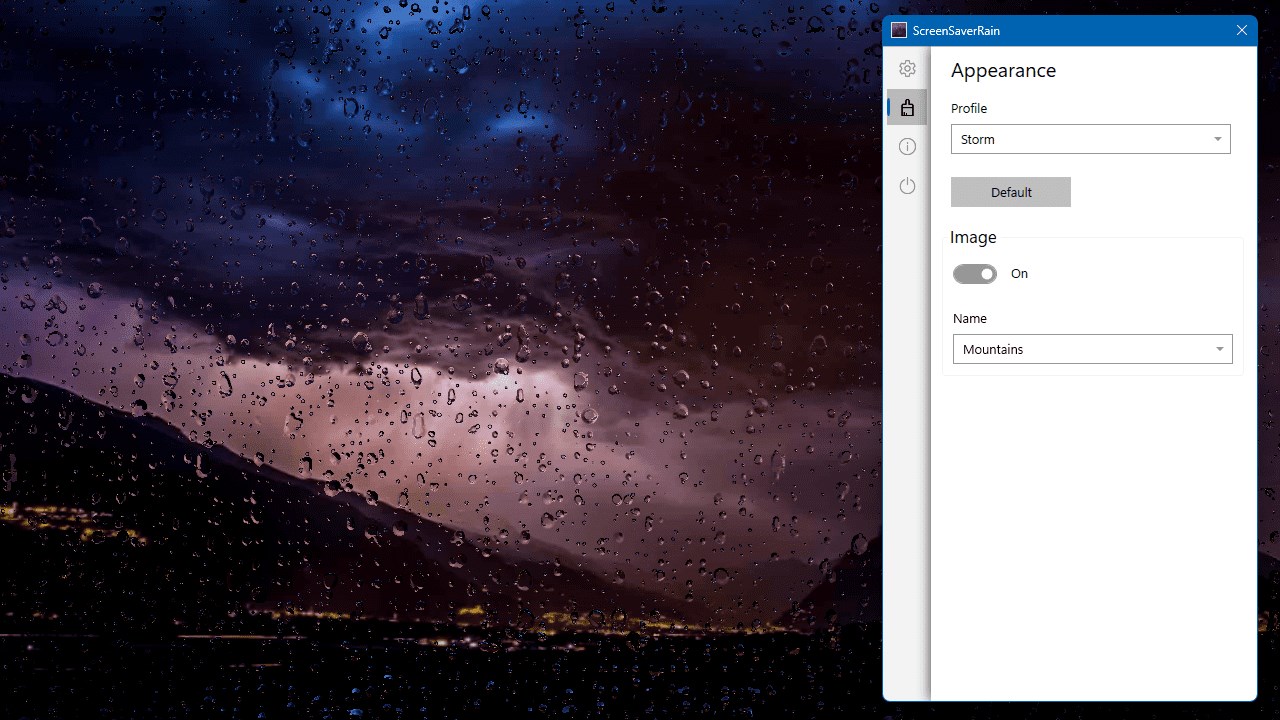Click the Default reset button under Profile
1280x720 pixels.
pyautogui.click(x=1010, y=191)
